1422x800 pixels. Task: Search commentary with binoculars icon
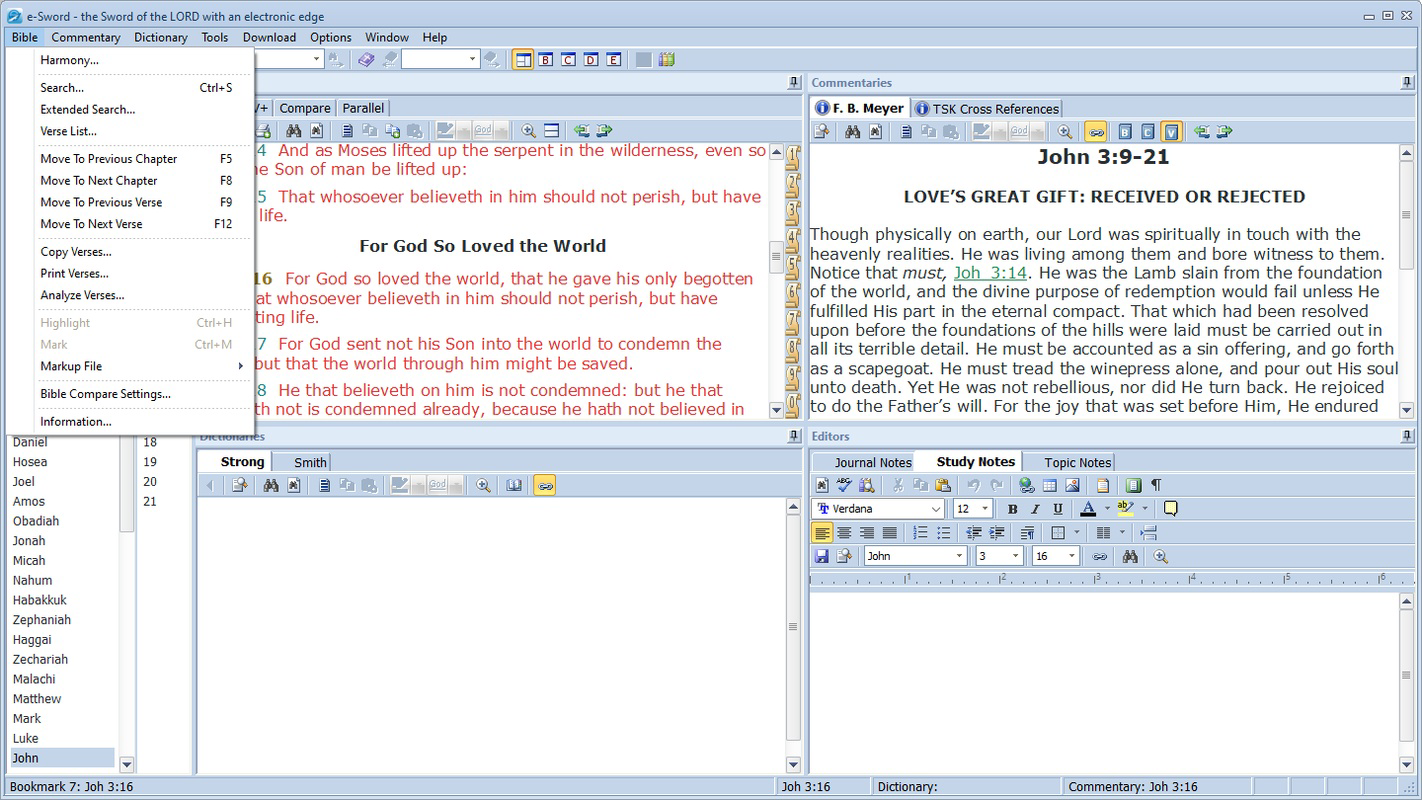852,132
